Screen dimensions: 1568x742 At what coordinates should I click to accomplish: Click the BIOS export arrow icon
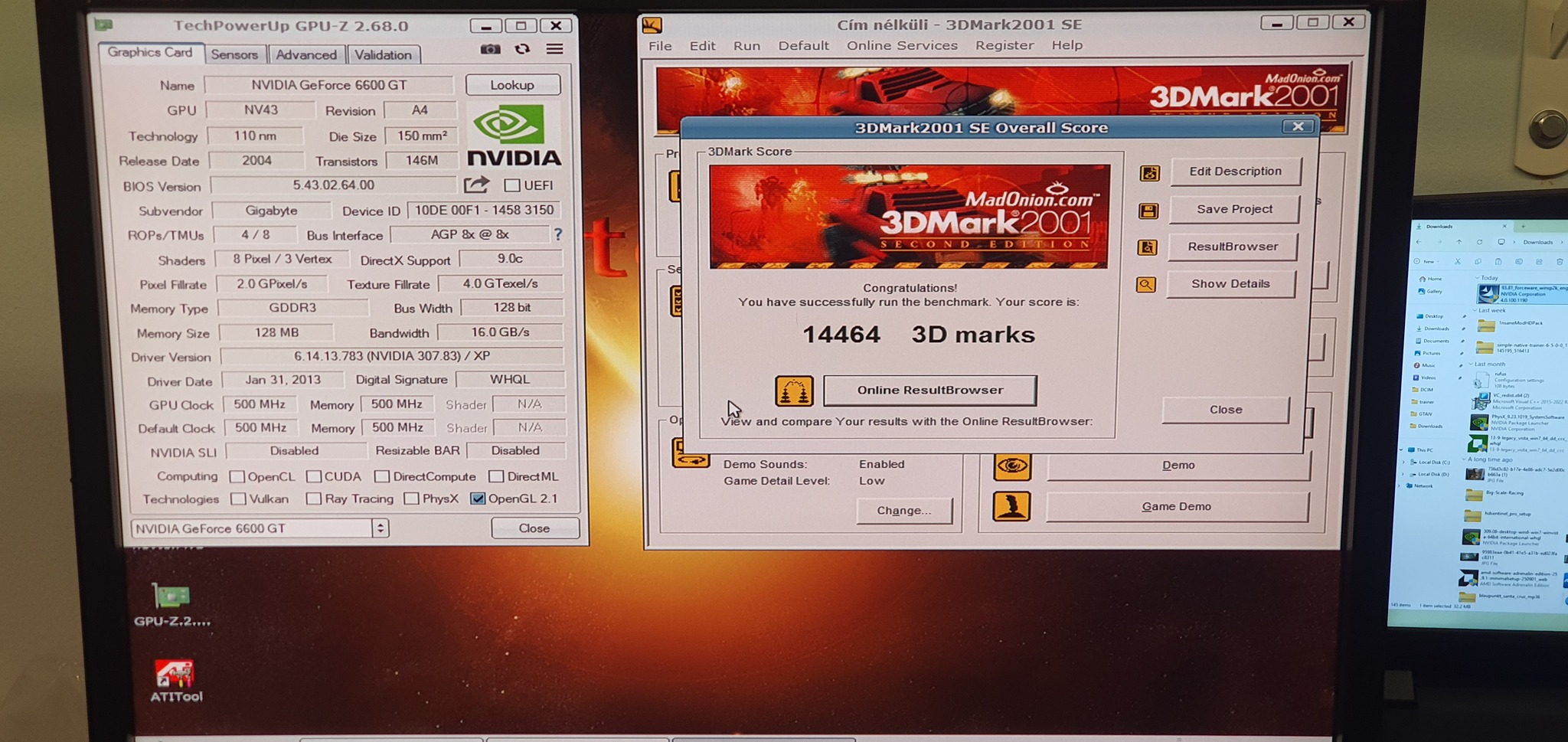point(476,185)
